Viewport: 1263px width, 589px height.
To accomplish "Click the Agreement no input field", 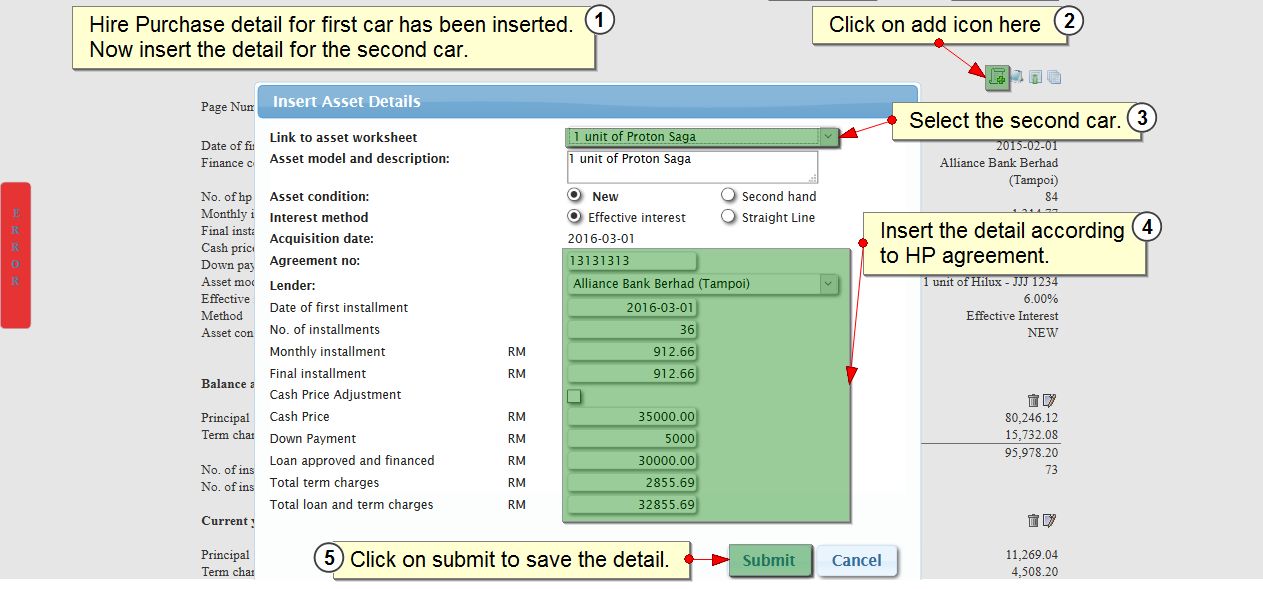I will point(632,261).
